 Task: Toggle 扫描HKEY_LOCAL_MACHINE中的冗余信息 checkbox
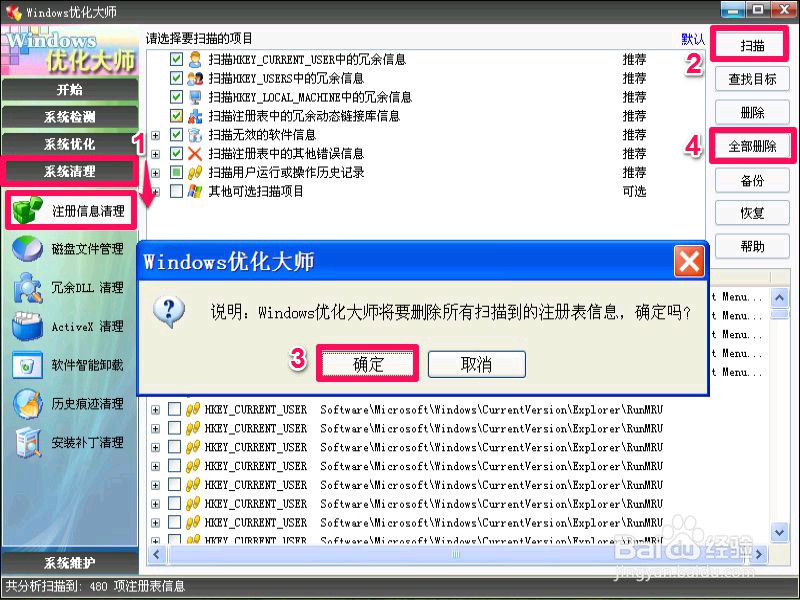[x=176, y=97]
